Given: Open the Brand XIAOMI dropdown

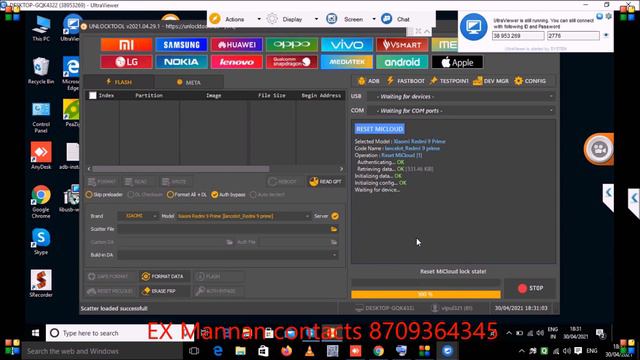Looking at the screenshot, I should (x=138, y=216).
